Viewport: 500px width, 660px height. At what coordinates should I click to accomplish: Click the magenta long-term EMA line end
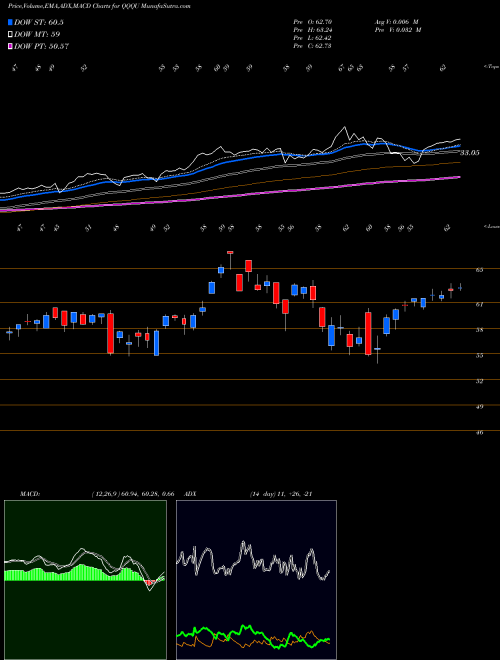click(458, 178)
